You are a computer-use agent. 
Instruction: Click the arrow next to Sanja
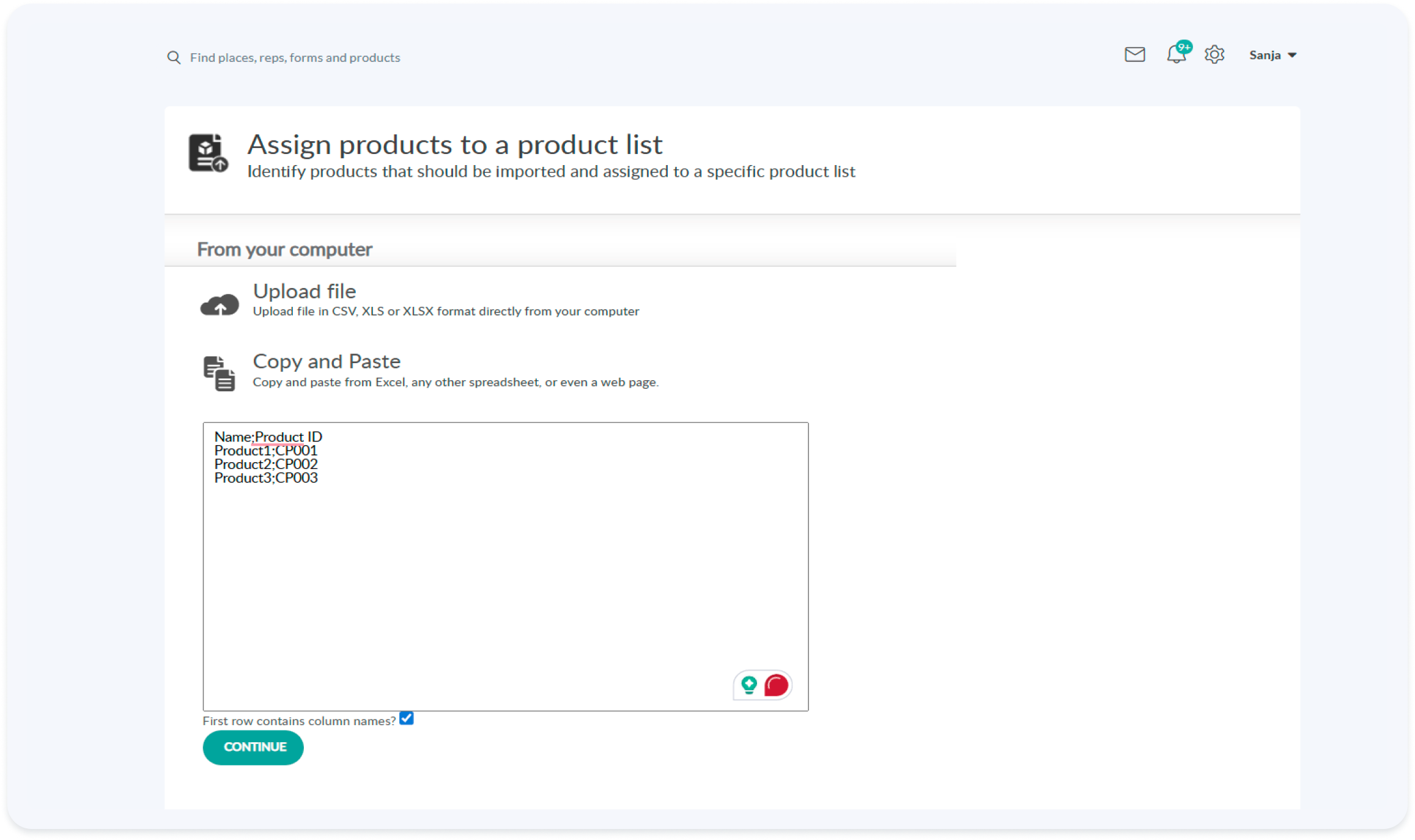click(x=1292, y=56)
